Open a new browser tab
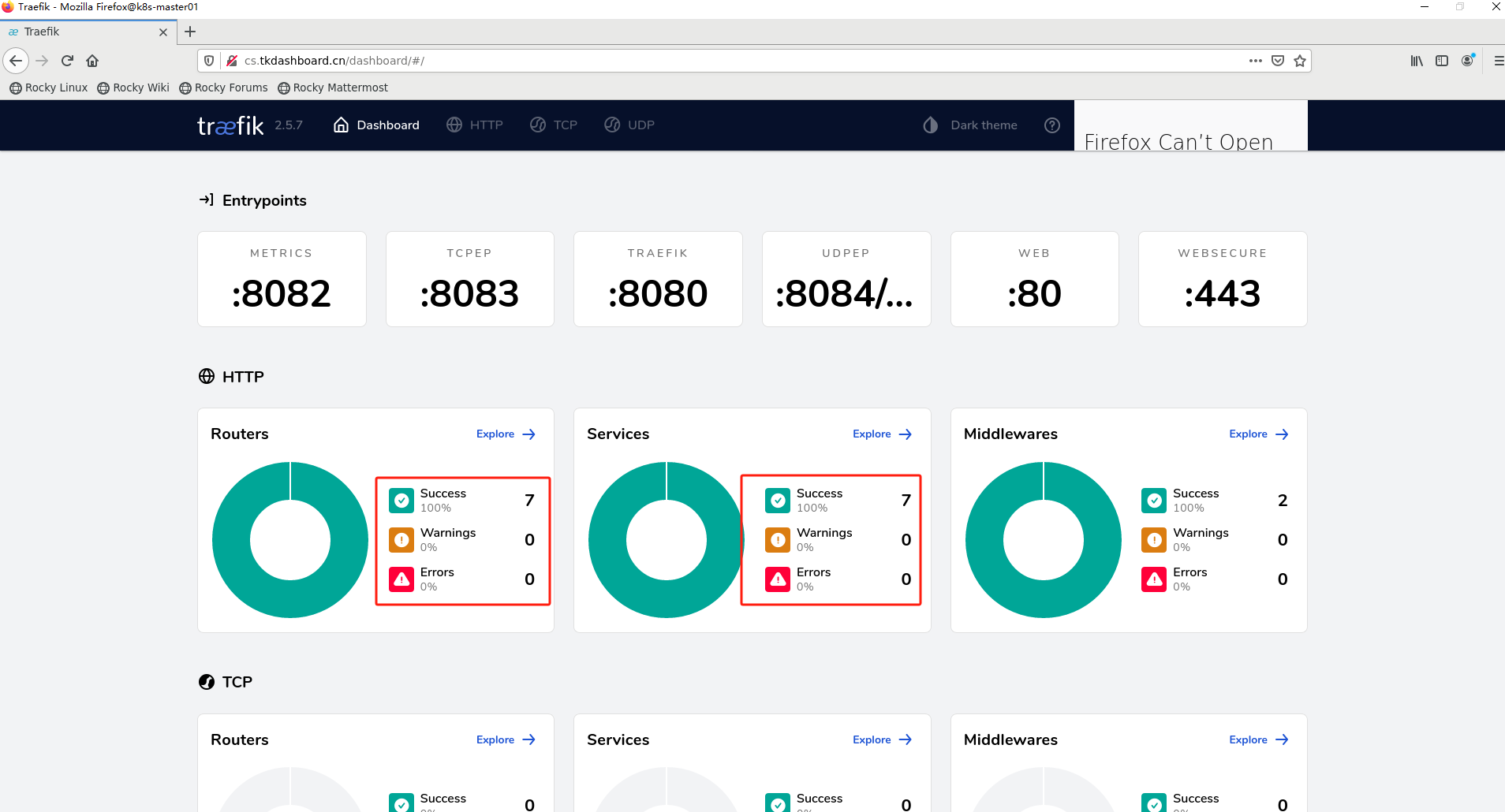Image resolution: width=1505 pixels, height=812 pixels. tap(190, 32)
